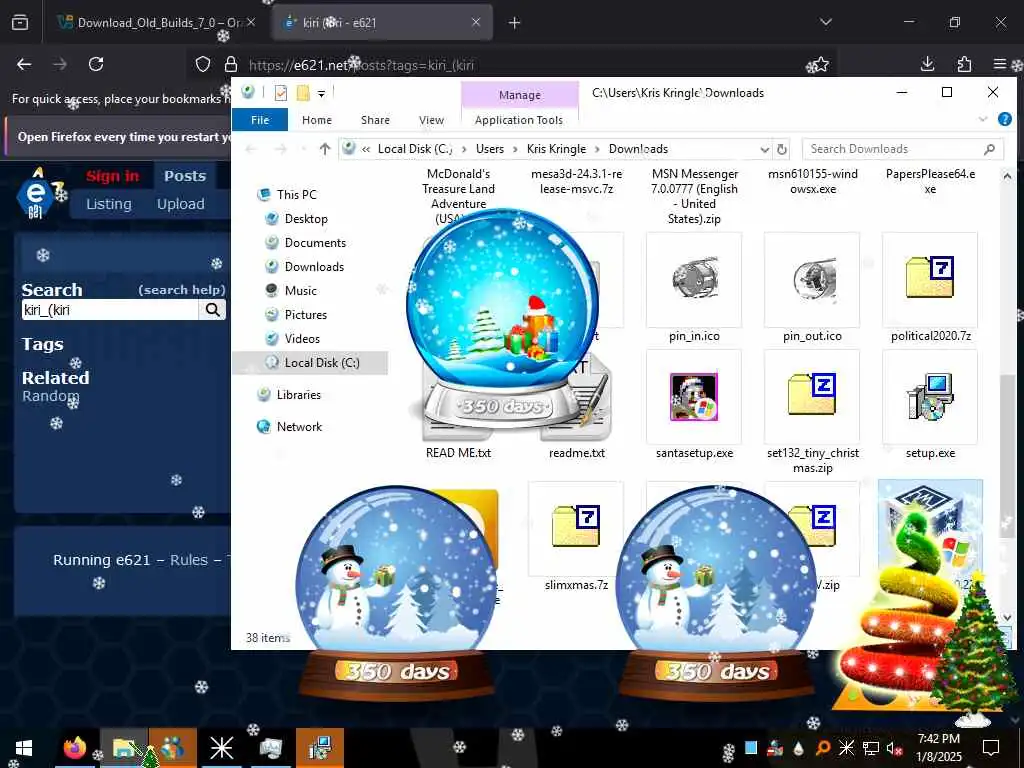Screen dimensions: 1024x768
Task: Open the Windows Start menu
Action: [x=24, y=748]
